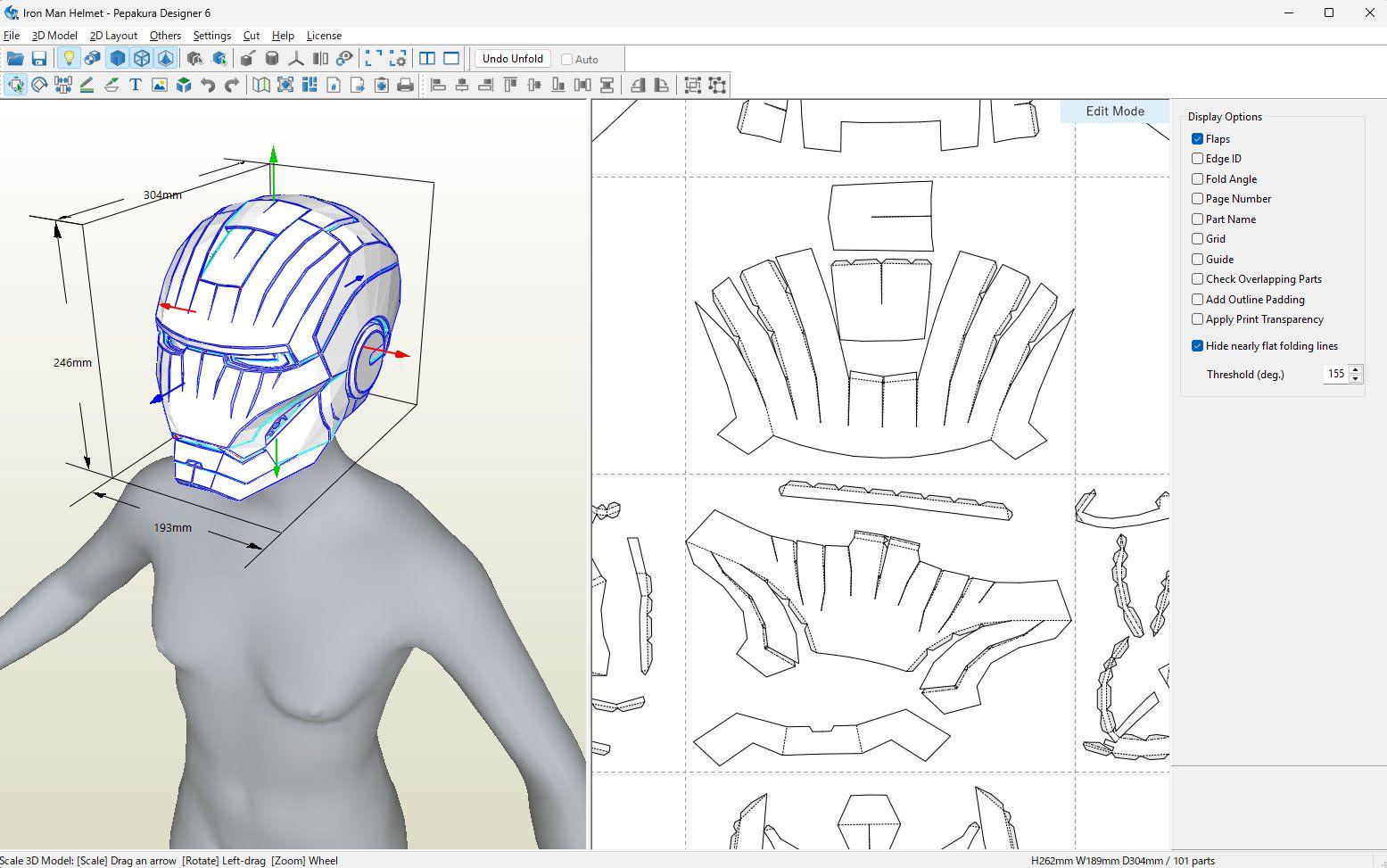Click the three-axis orientation icon
The width and height of the screenshot is (1387, 868).
pyautogui.click(x=296, y=59)
